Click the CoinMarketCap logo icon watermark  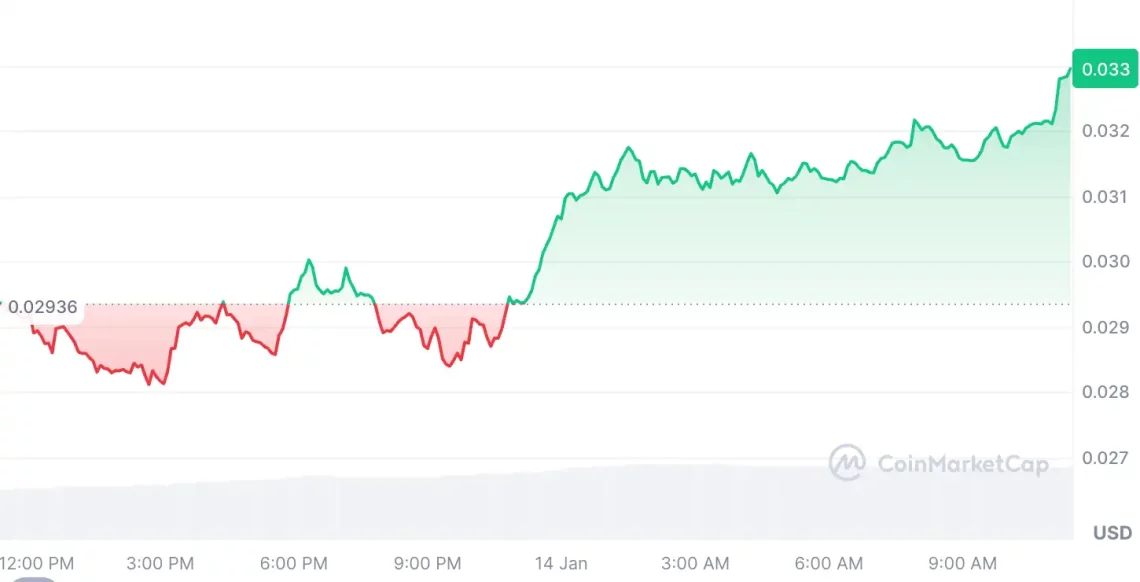pyautogui.click(x=847, y=463)
